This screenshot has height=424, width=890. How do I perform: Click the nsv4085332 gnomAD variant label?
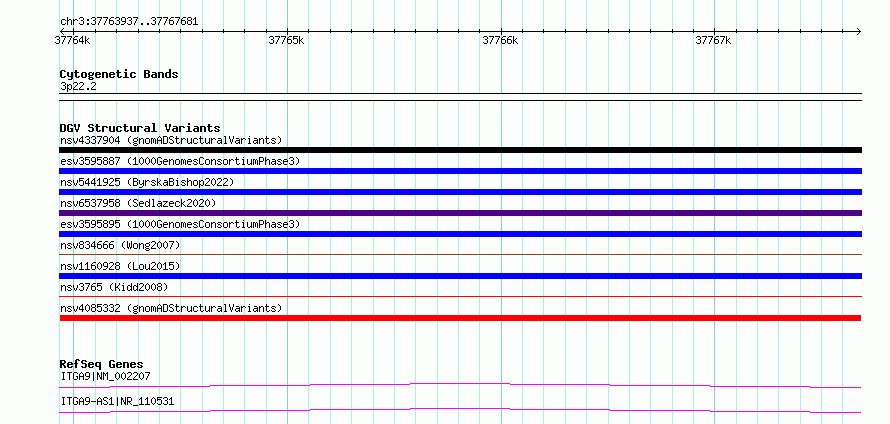point(171,308)
